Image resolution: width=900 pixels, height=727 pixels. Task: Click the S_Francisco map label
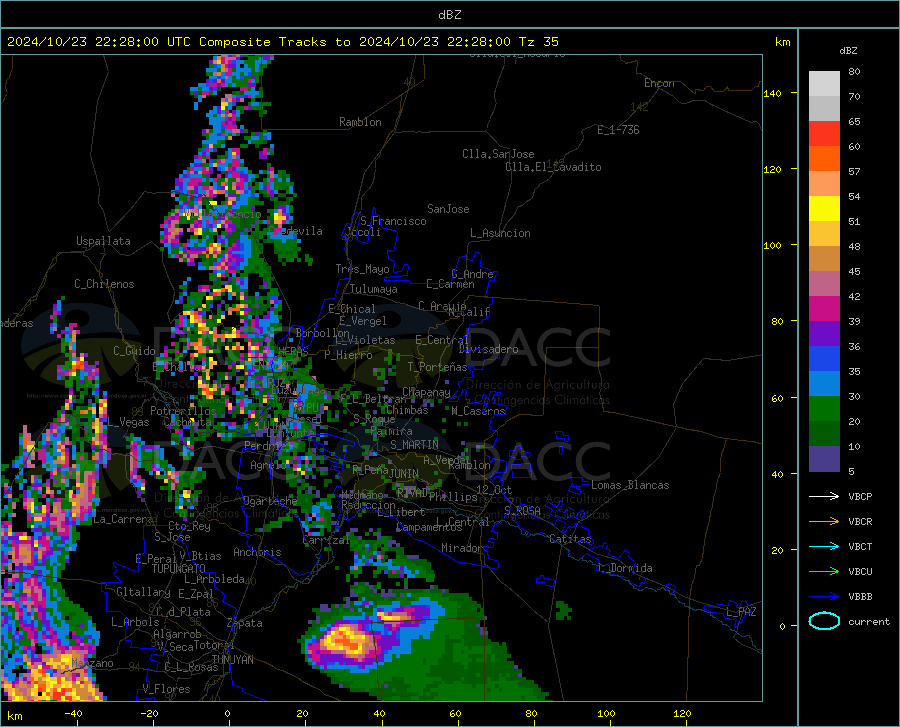(x=393, y=221)
